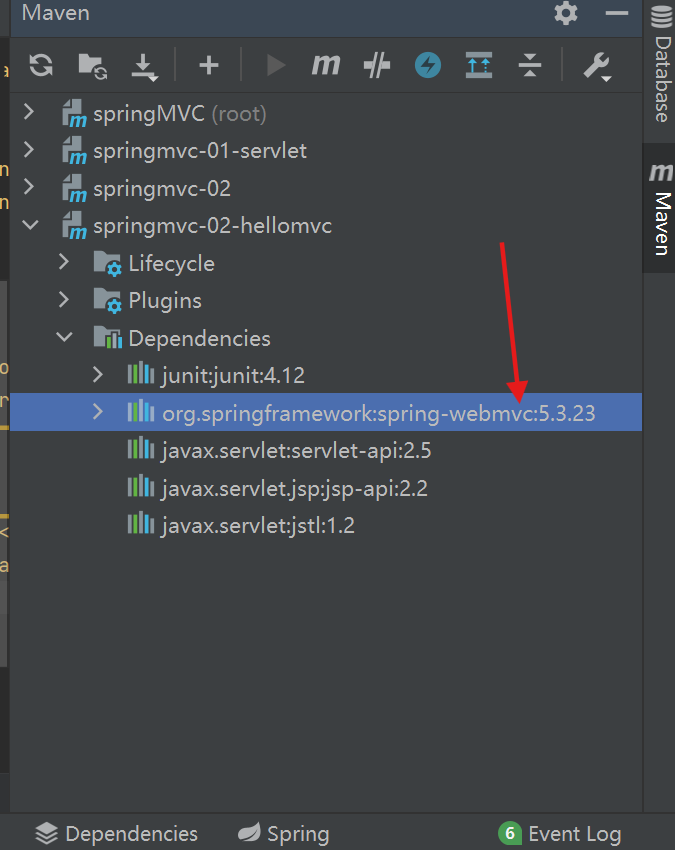Reload all Maven projects
675x850 pixels.
coord(41,66)
